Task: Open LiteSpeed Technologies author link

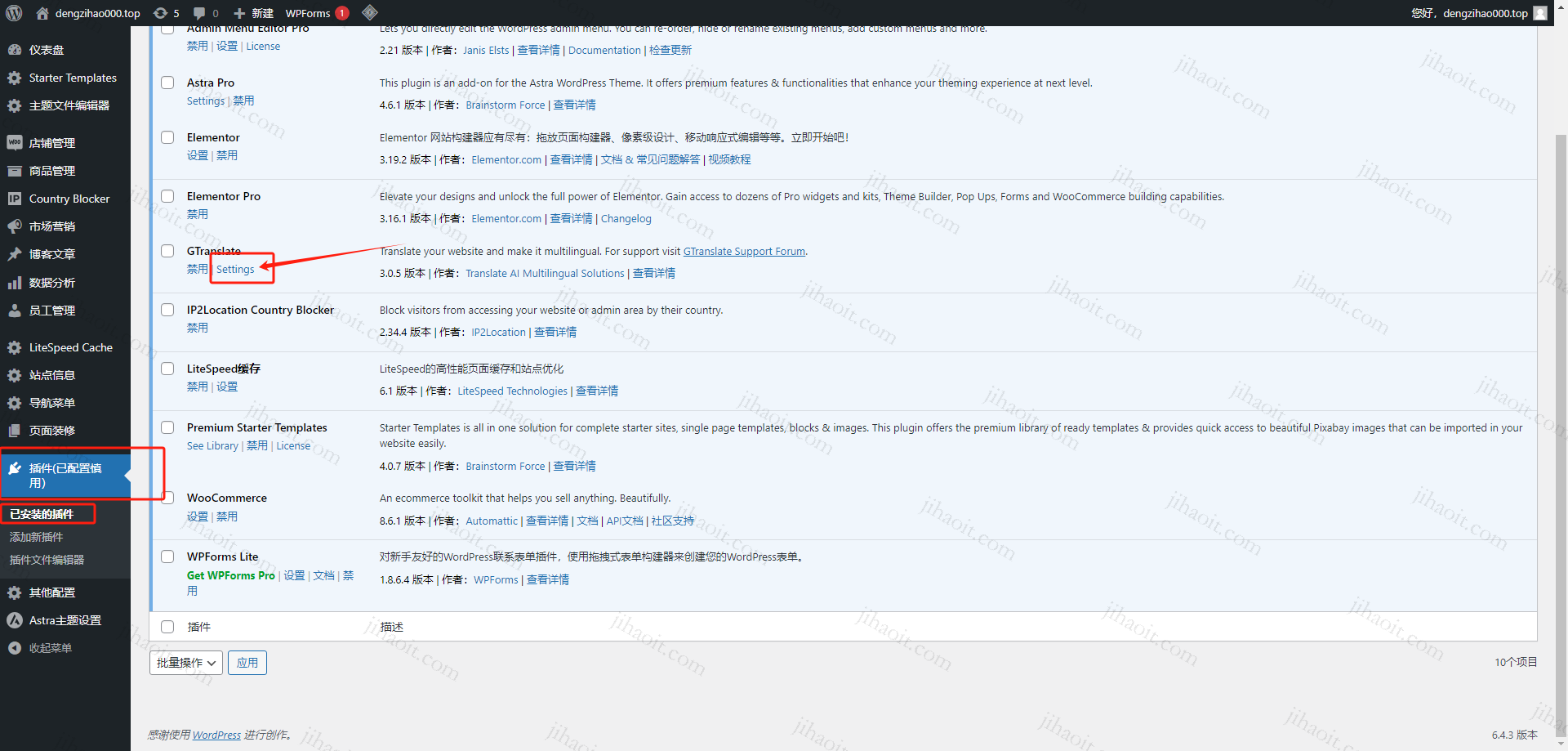Action: (x=512, y=391)
